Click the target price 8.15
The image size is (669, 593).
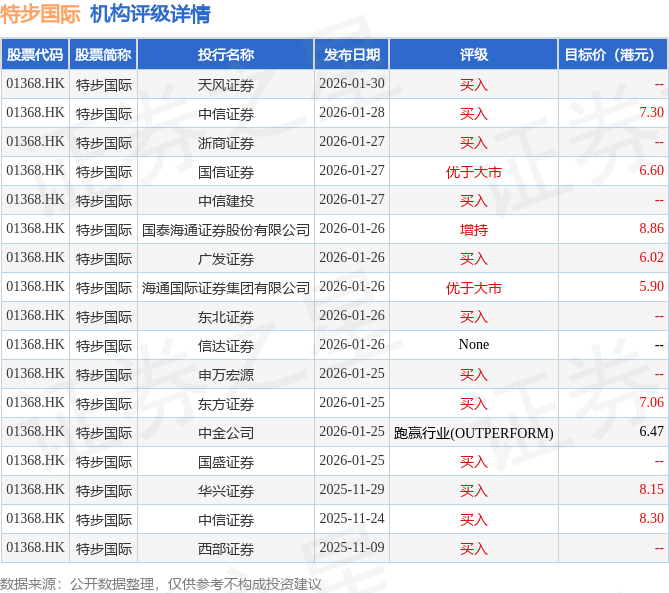tap(651, 490)
